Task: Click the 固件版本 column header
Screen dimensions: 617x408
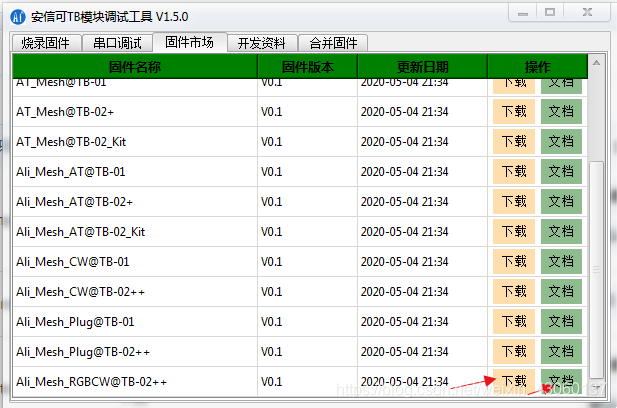Action: (307, 66)
